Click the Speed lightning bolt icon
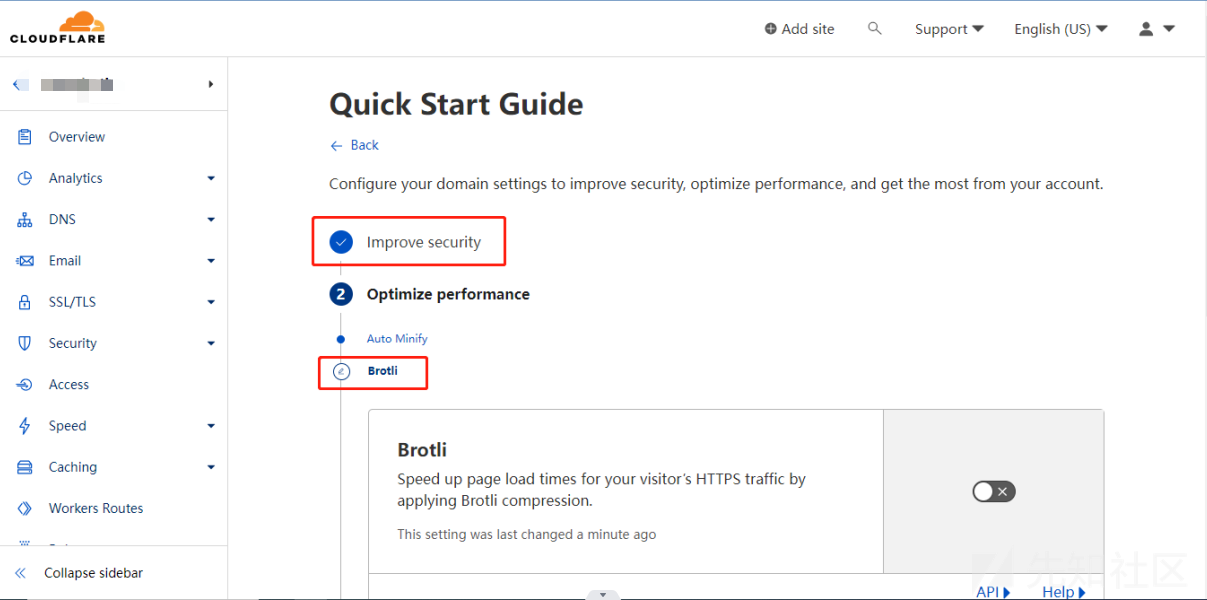Image resolution: width=1207 pixels, height=600 pixels. (x=25, y=426)
